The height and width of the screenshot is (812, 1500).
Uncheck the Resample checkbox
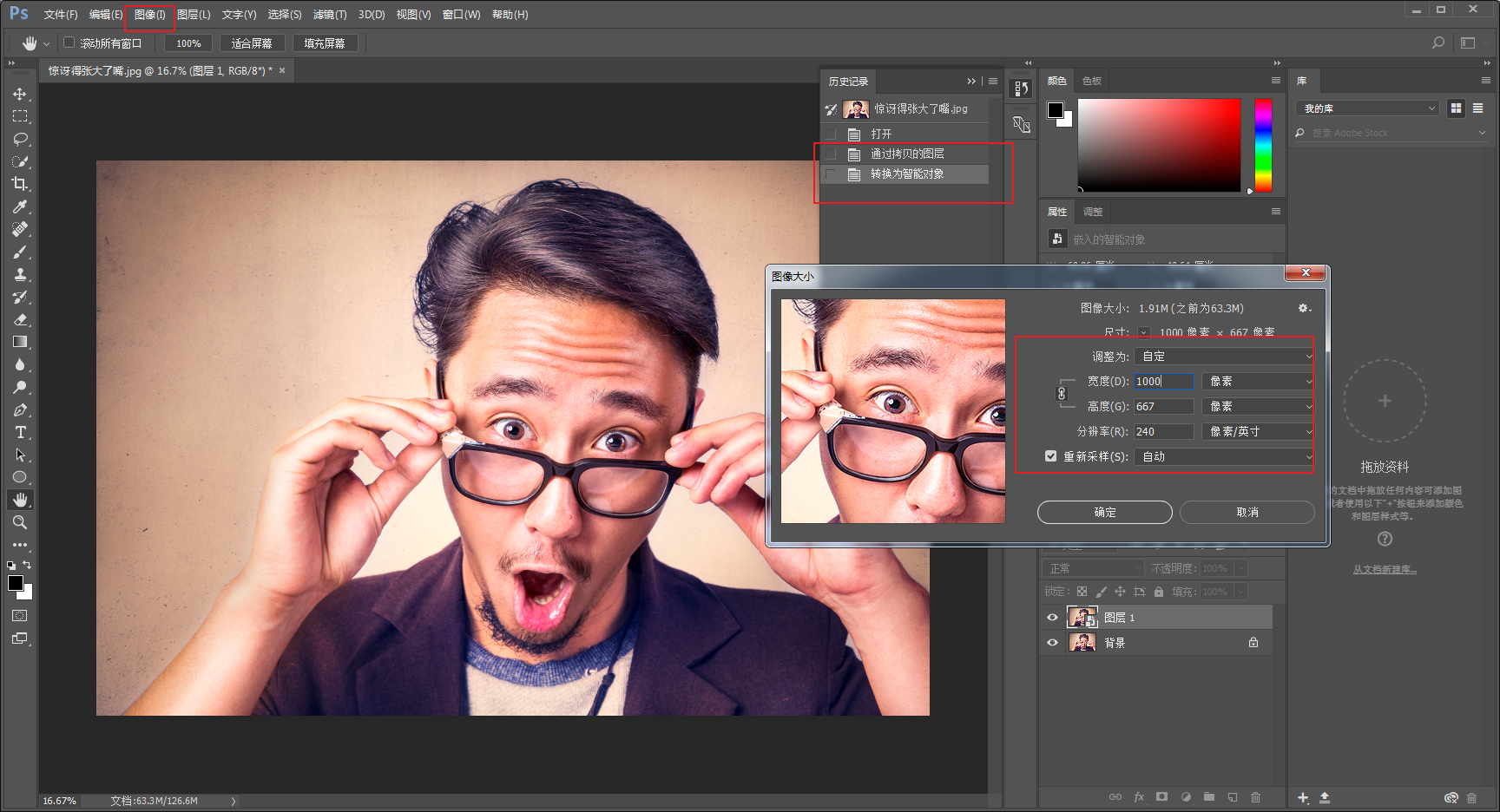pos(1050,456)
